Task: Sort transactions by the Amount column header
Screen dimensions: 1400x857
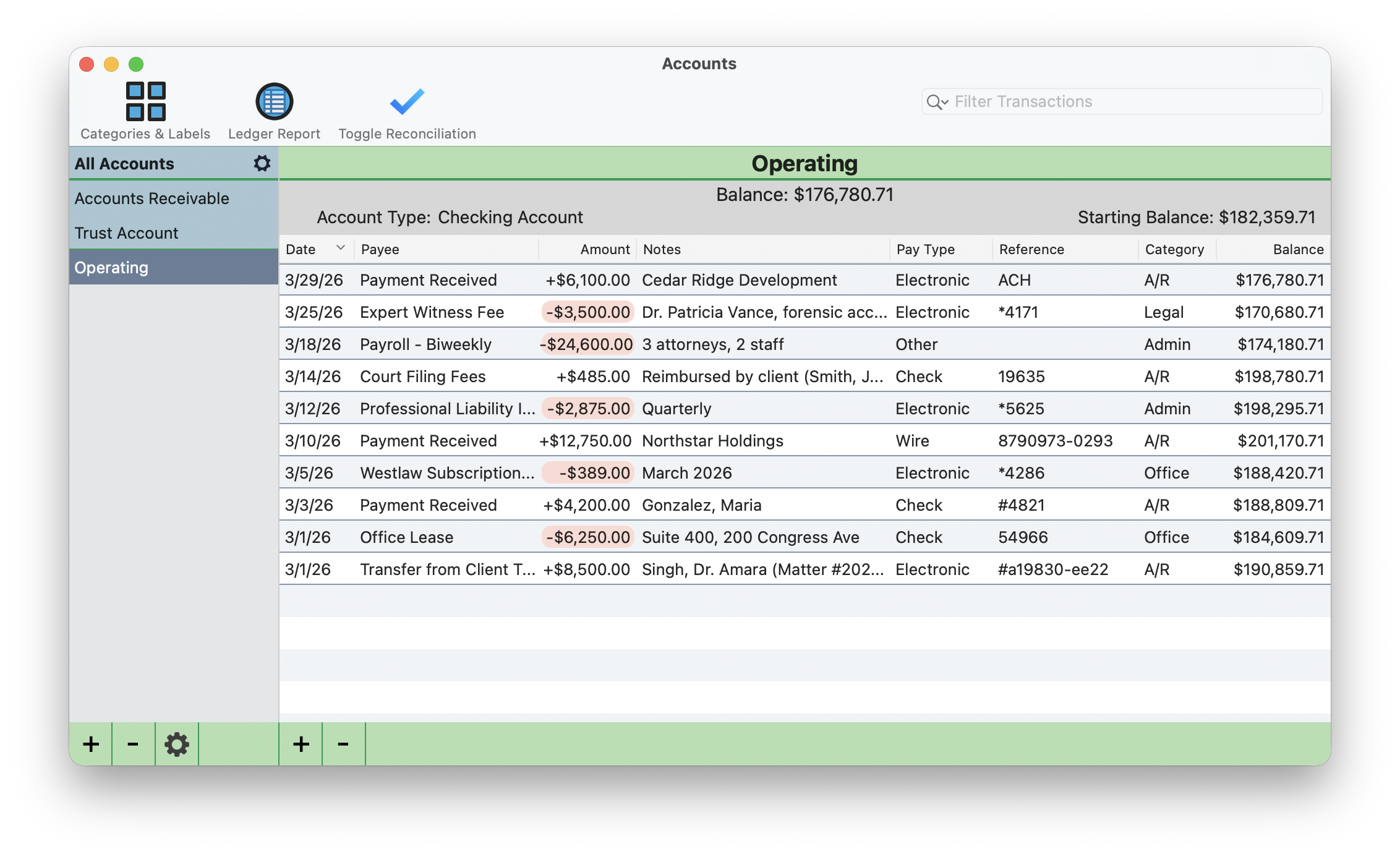Action: click(604, 249)
